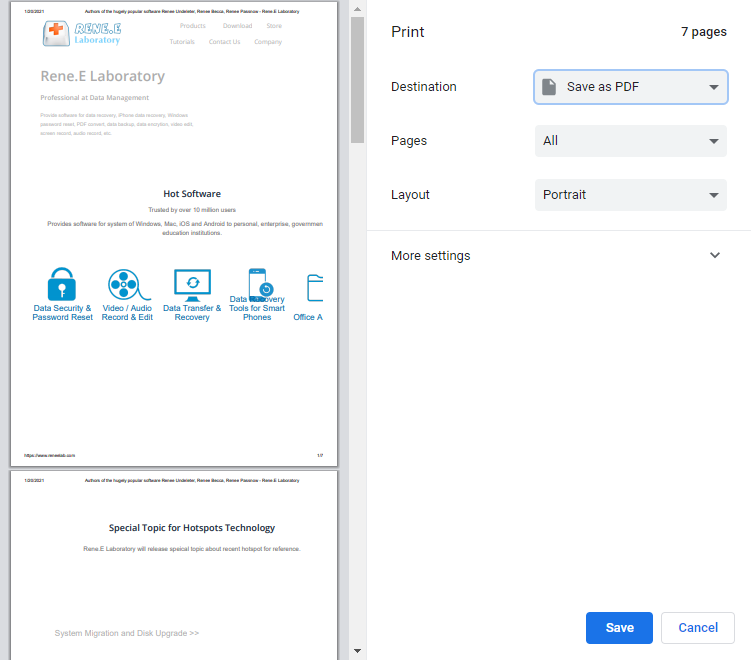Click the Products menu item in the preview

(x=193, y=26)
